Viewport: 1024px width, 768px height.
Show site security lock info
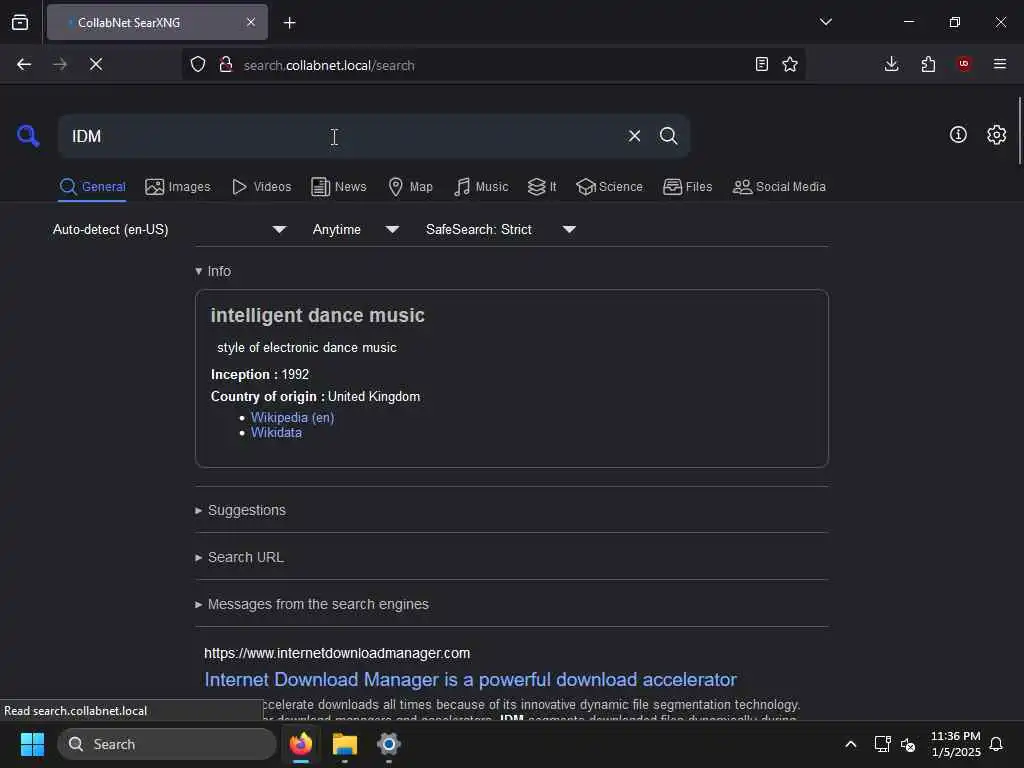226,64
